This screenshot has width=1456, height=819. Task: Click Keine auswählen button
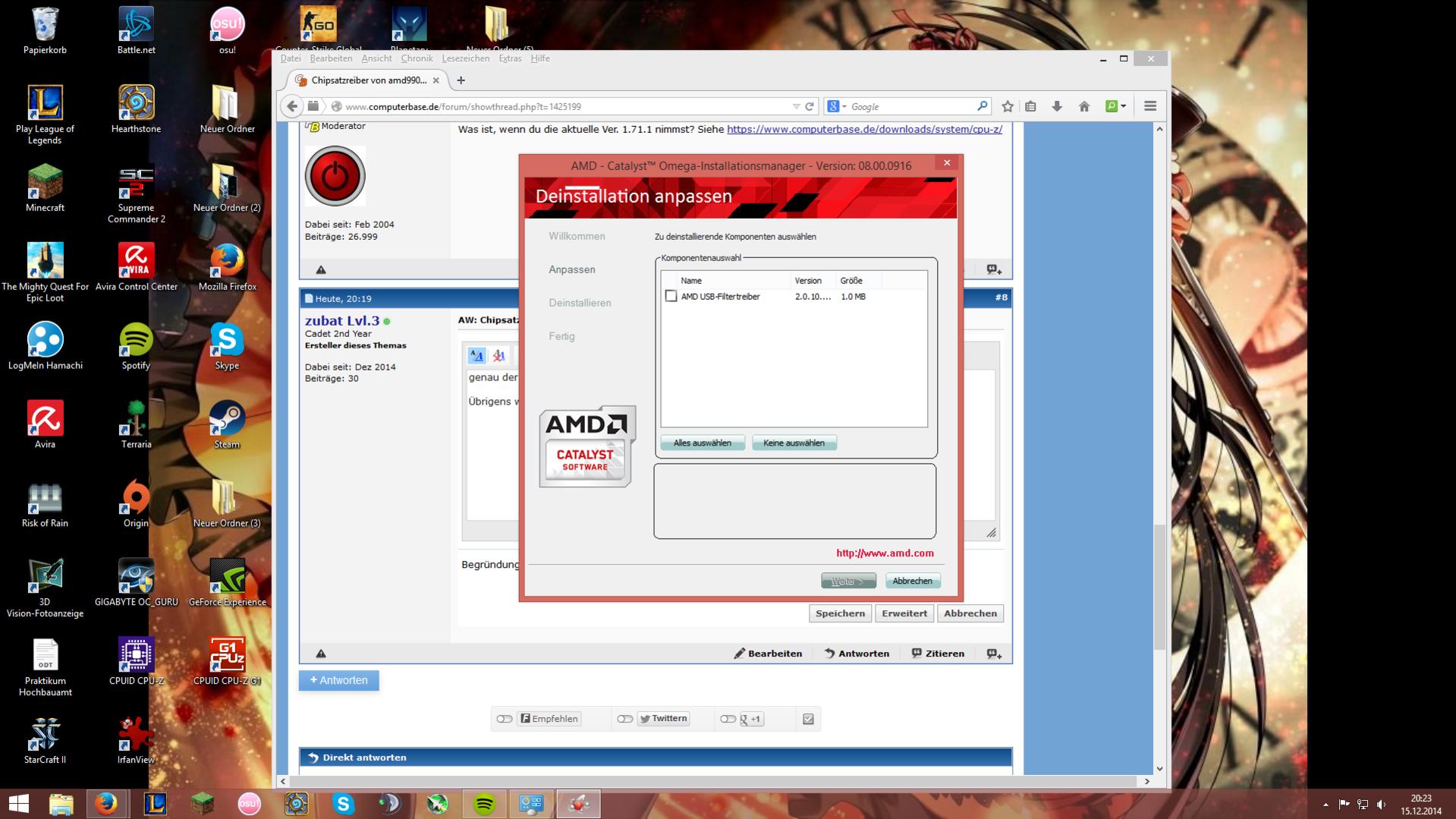point(794,443)
